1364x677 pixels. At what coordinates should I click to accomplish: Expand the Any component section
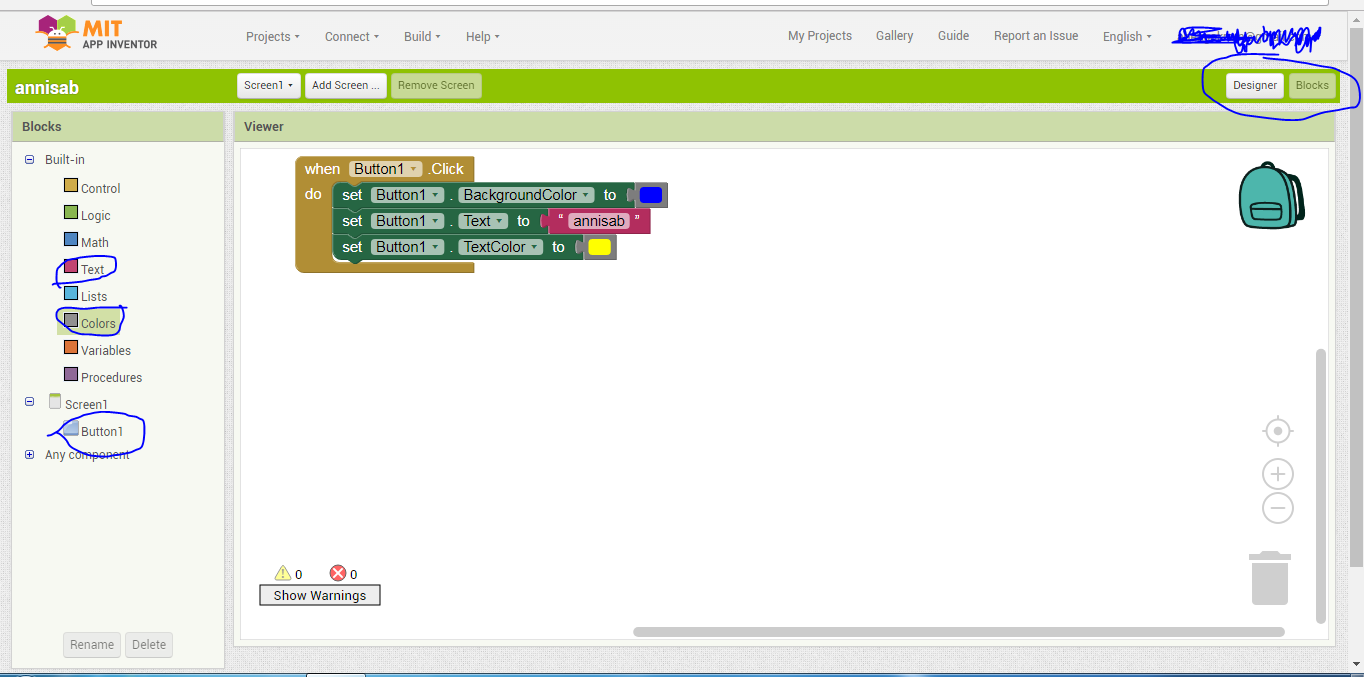[x=29, y=454]
